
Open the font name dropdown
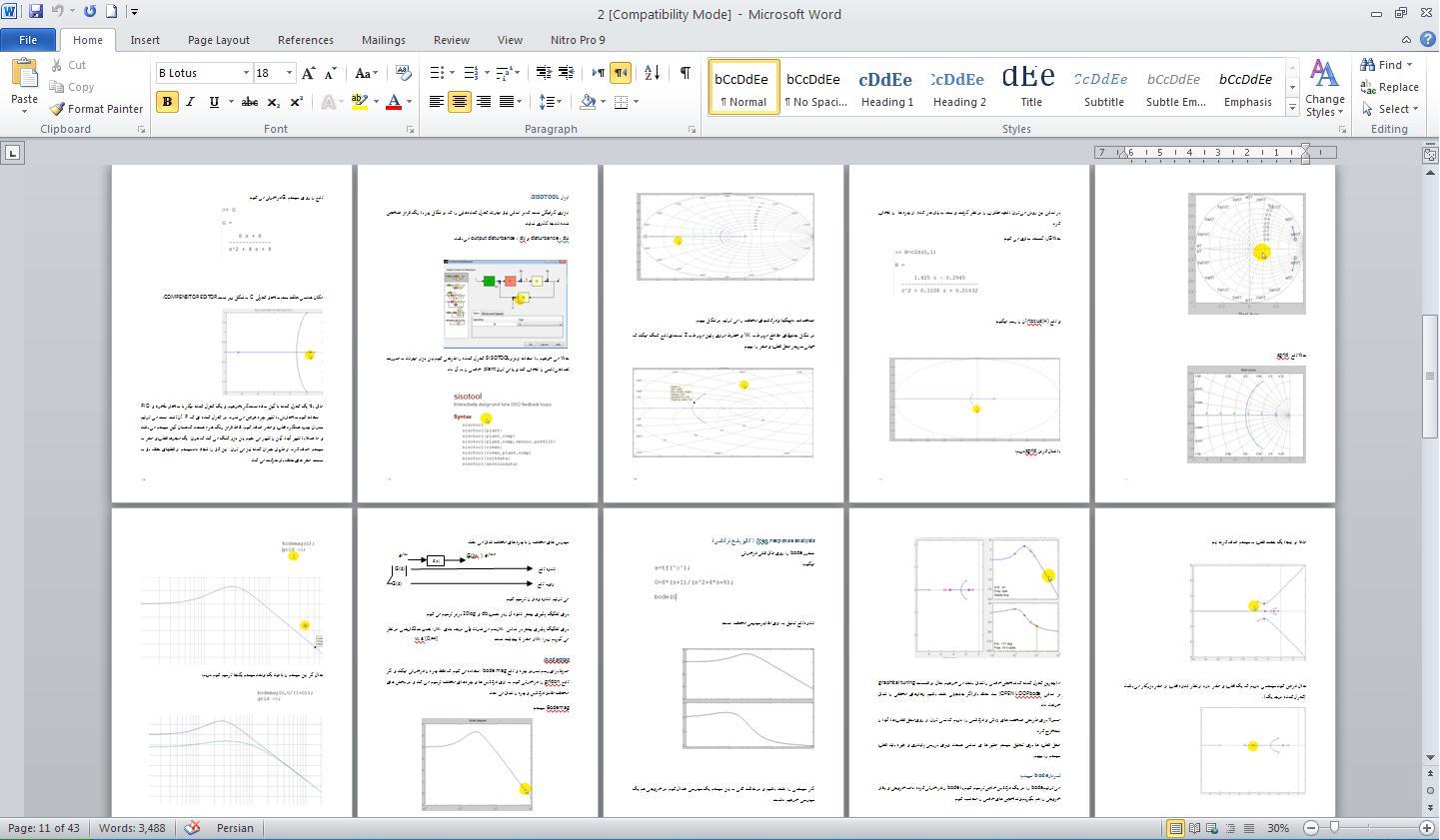pos(246,73)
